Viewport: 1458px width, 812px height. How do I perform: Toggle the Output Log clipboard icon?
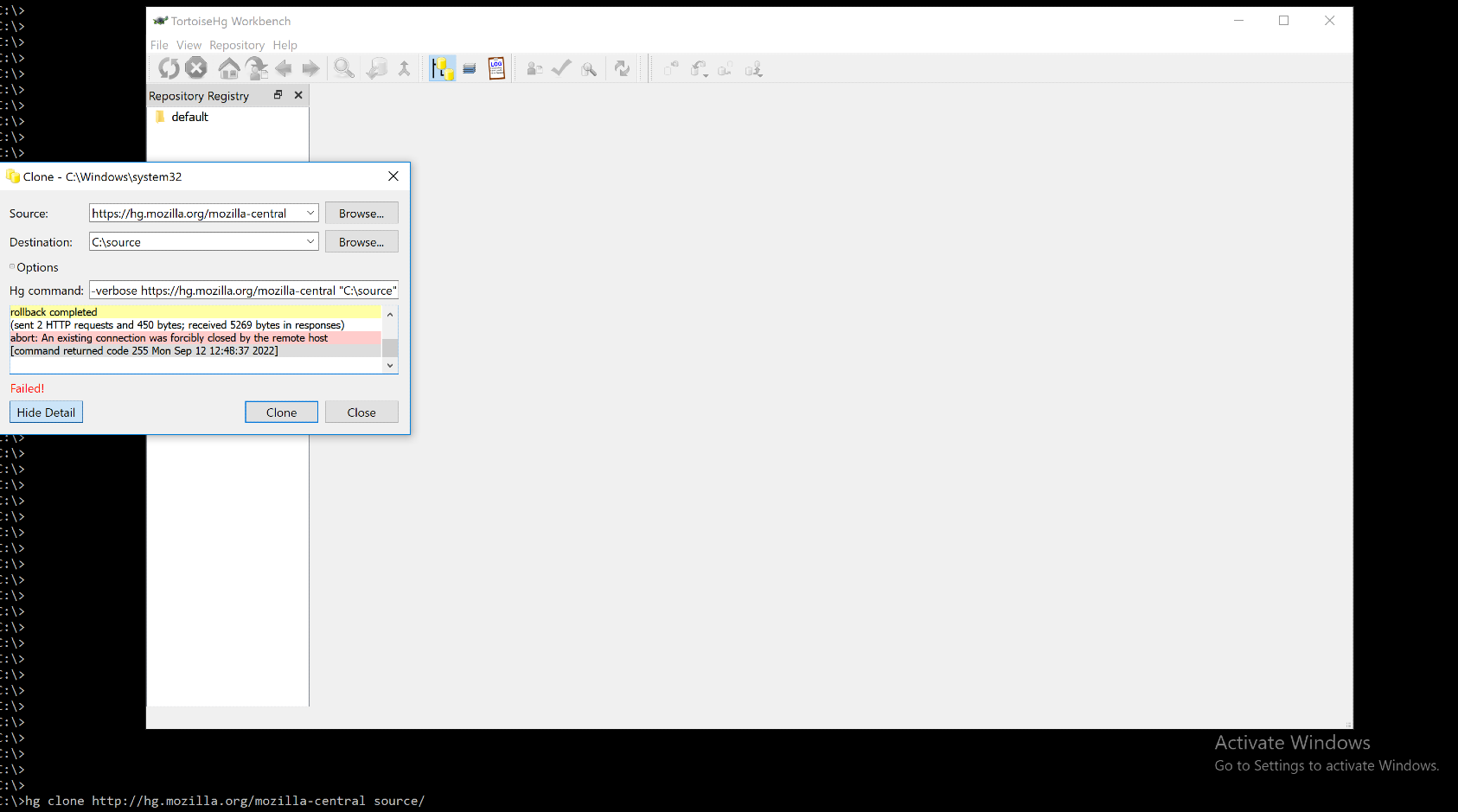[x=496, y=68]
